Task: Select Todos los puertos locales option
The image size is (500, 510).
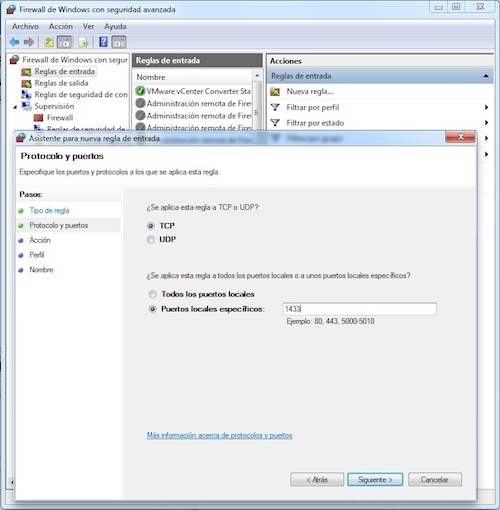Action: pos(152,294)
